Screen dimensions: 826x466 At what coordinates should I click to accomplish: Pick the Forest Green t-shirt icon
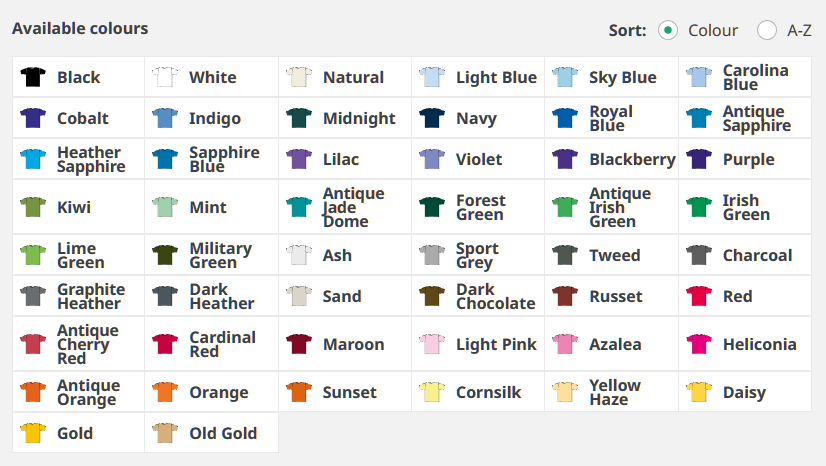coord(431,207)
